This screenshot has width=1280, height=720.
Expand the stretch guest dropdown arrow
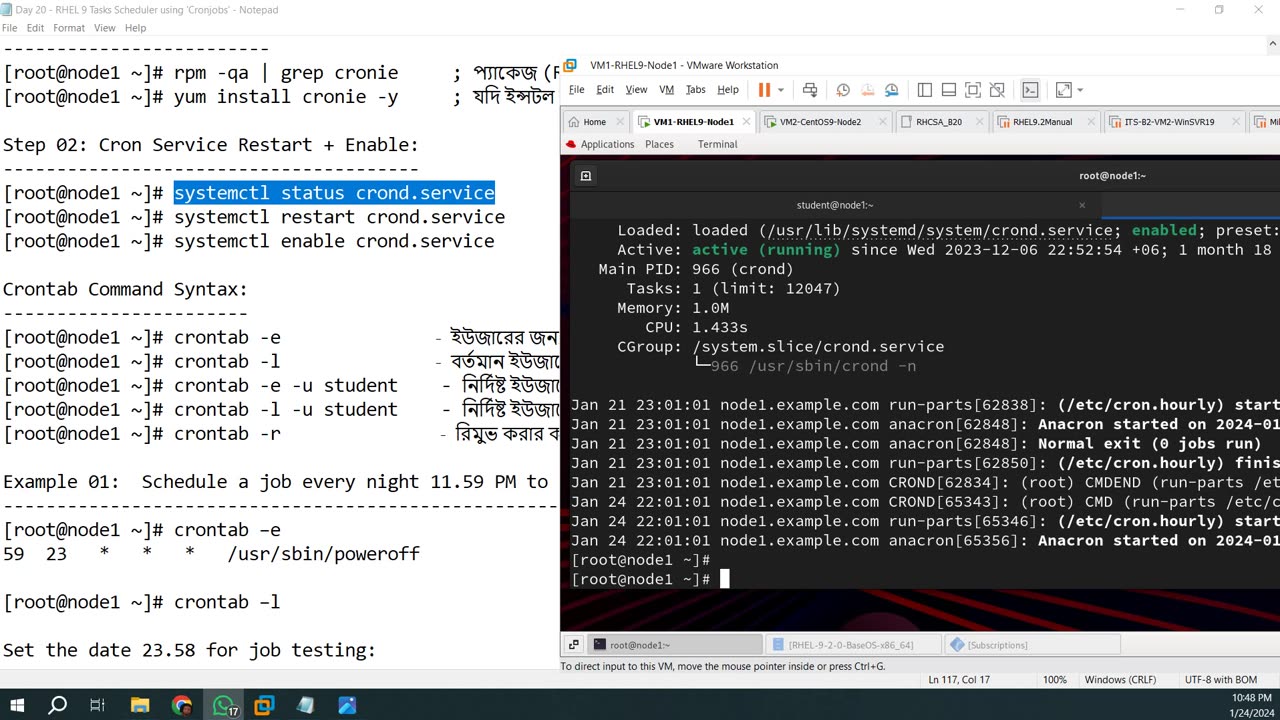(x=1080, y=90)
